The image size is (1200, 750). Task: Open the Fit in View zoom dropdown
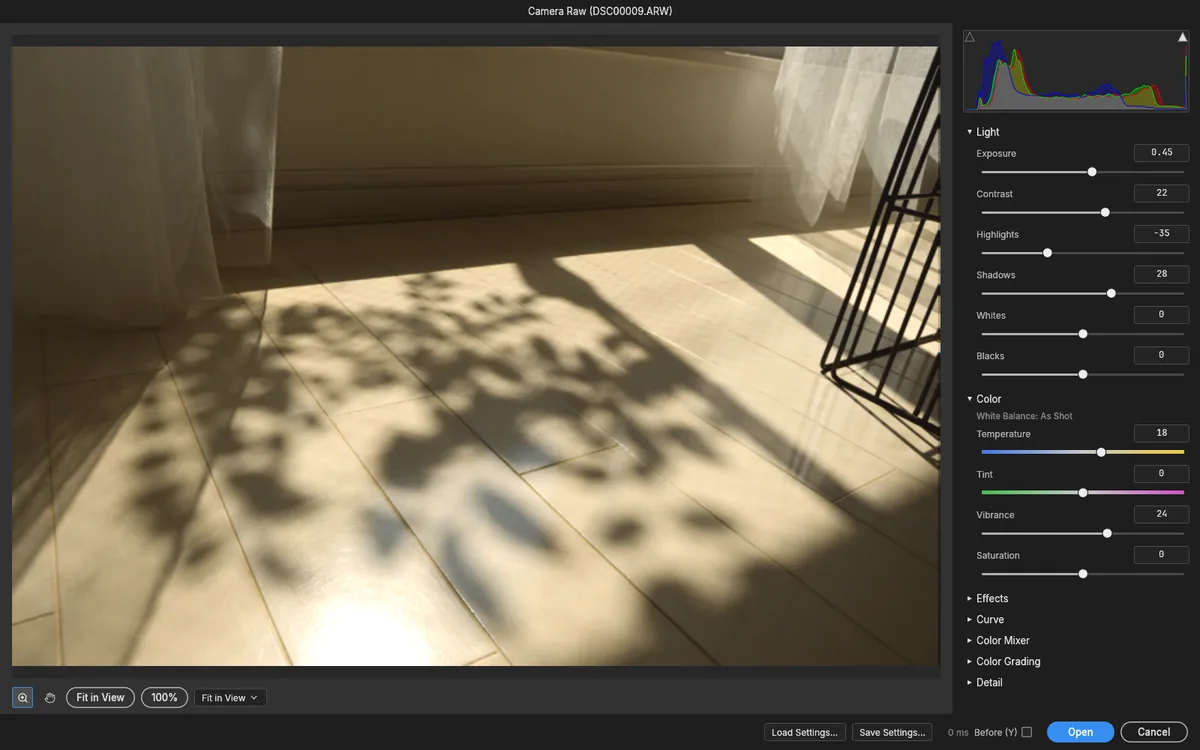[230, 698]
